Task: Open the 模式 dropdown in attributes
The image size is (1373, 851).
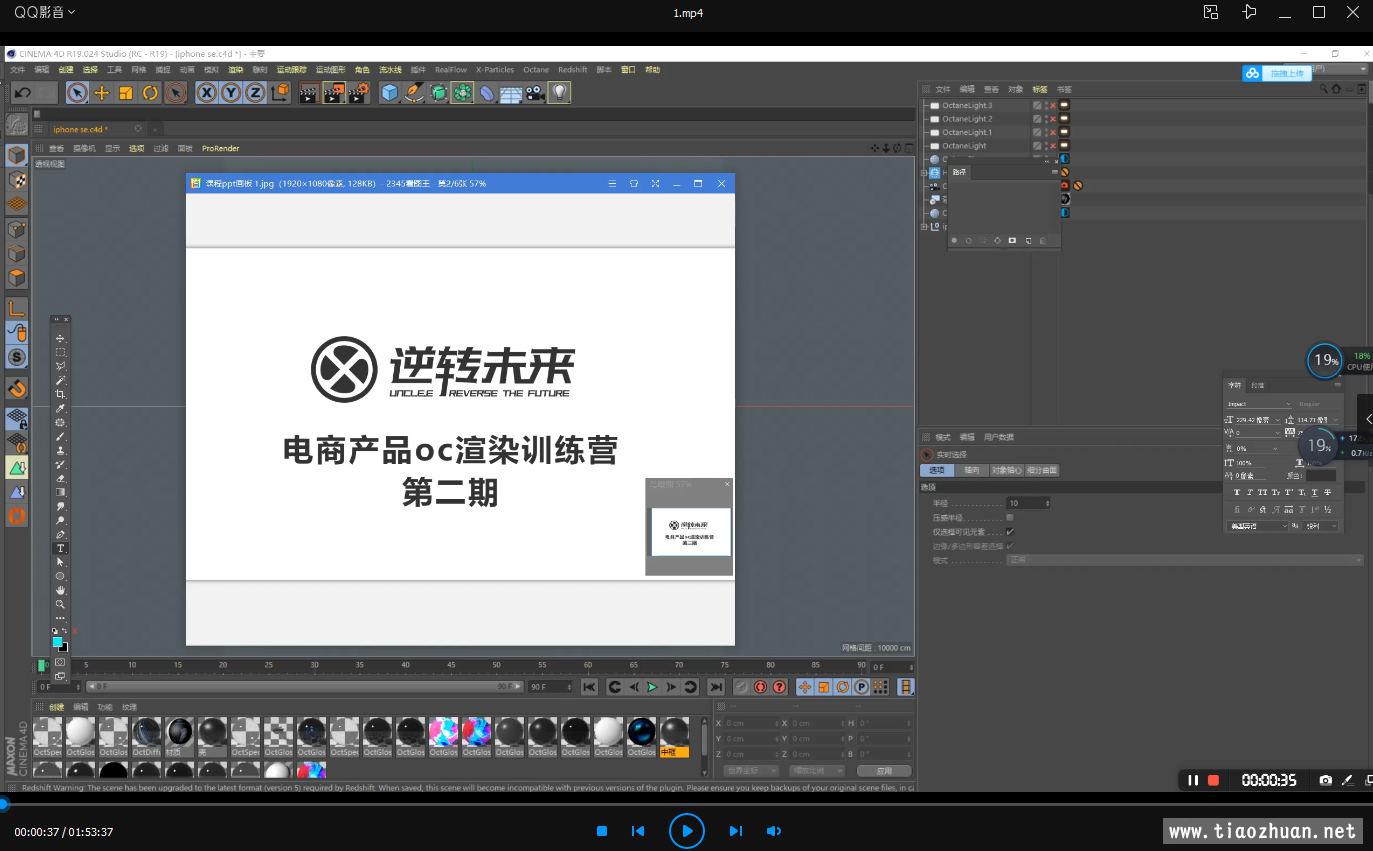Action: pyautogui.click(x=1185, y=560)
